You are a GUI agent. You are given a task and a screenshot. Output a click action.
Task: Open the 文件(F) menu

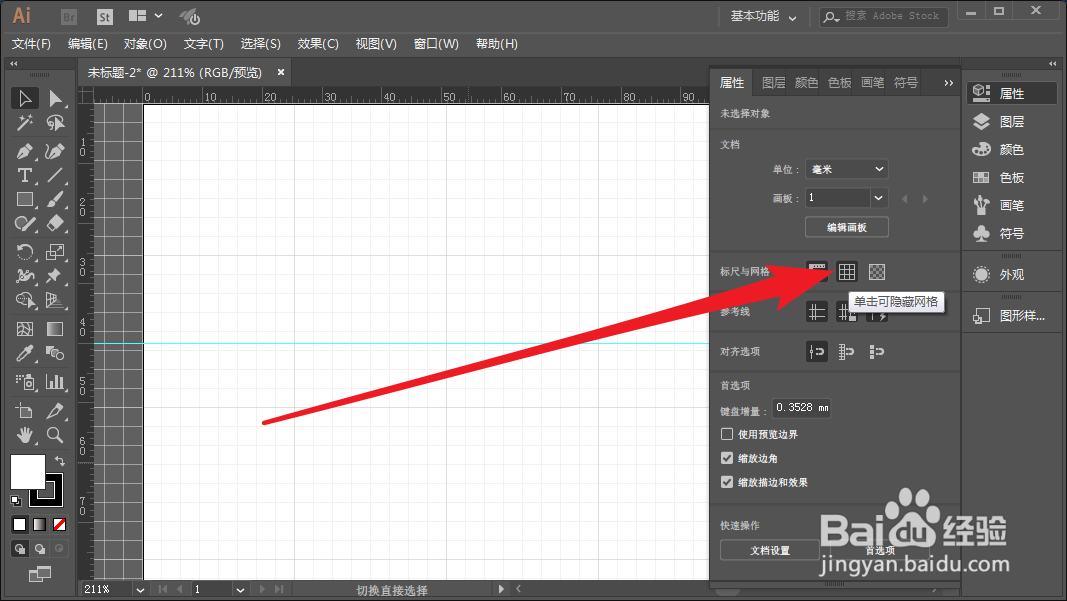click(x=31, y=44)
